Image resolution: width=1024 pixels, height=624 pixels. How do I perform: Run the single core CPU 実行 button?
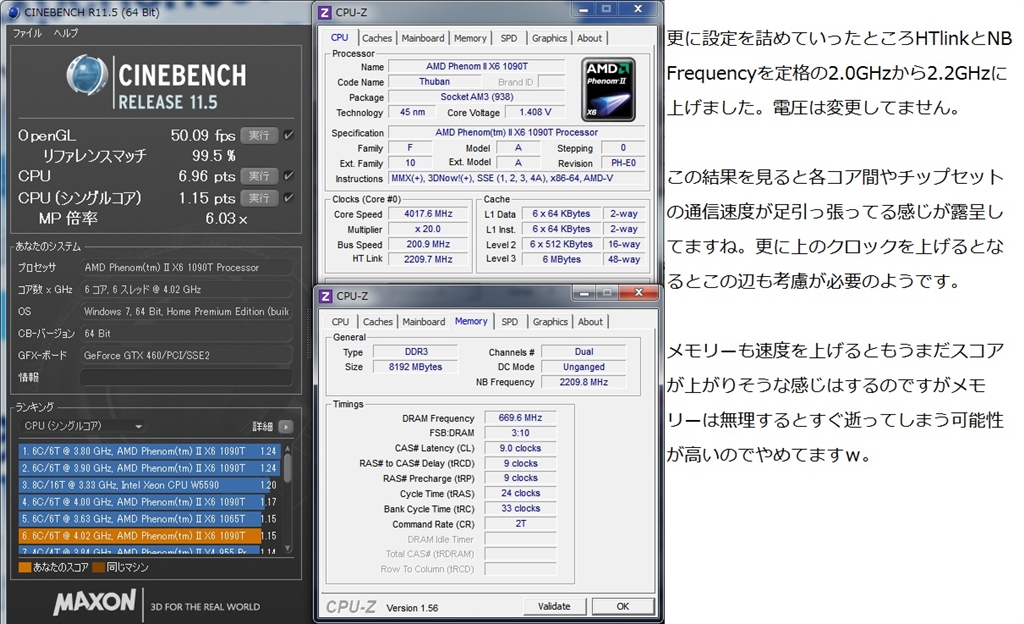tap(259, 197)
